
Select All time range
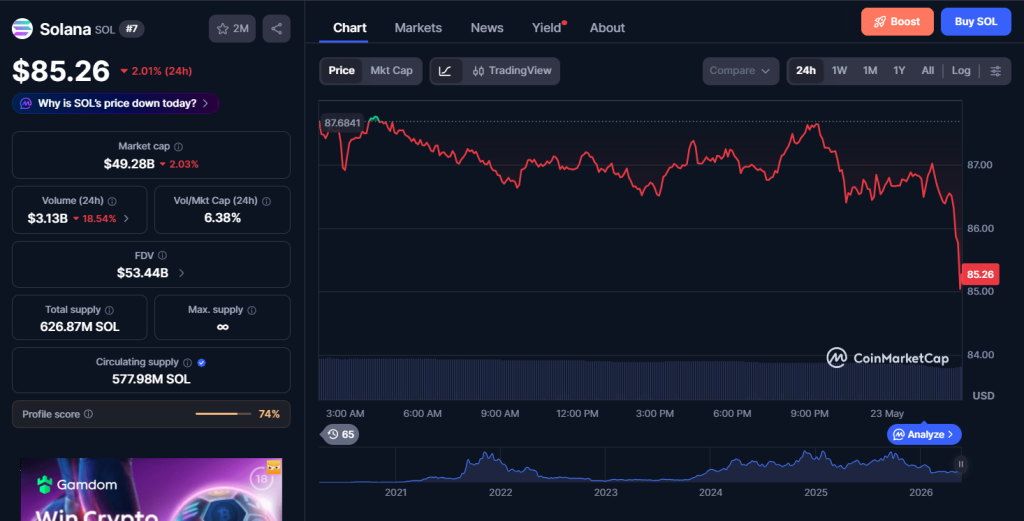(x=927, y=71)
